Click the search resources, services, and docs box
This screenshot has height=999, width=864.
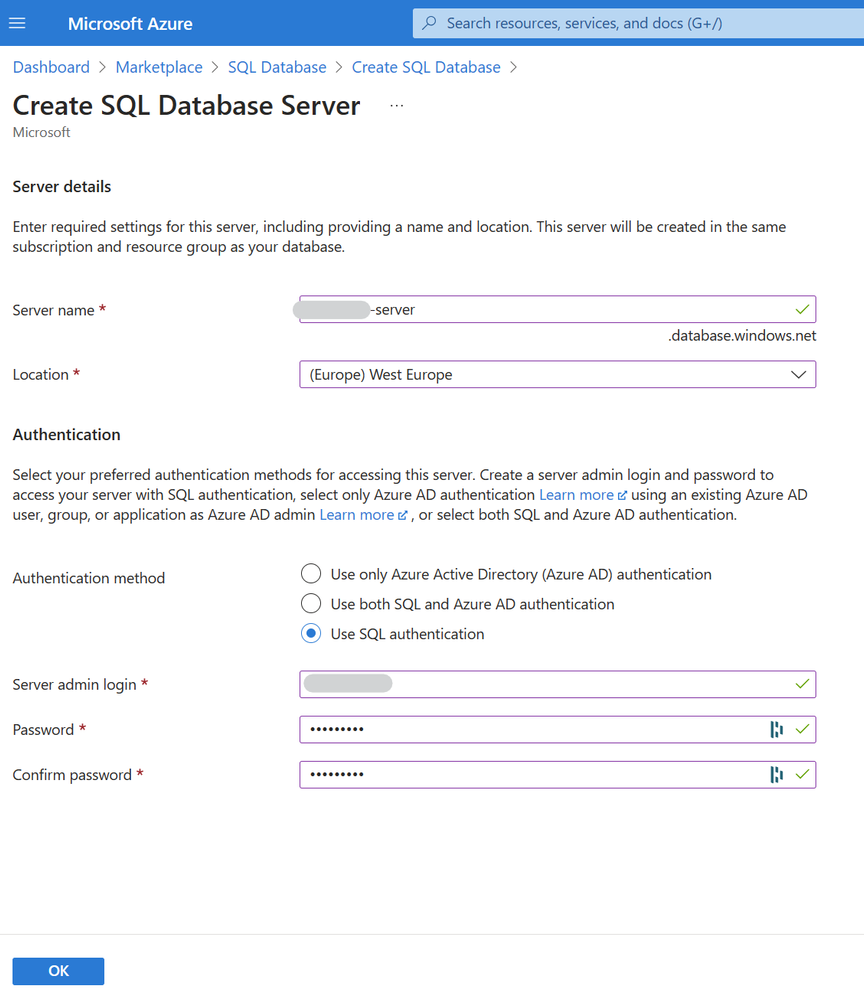(638, 23)
